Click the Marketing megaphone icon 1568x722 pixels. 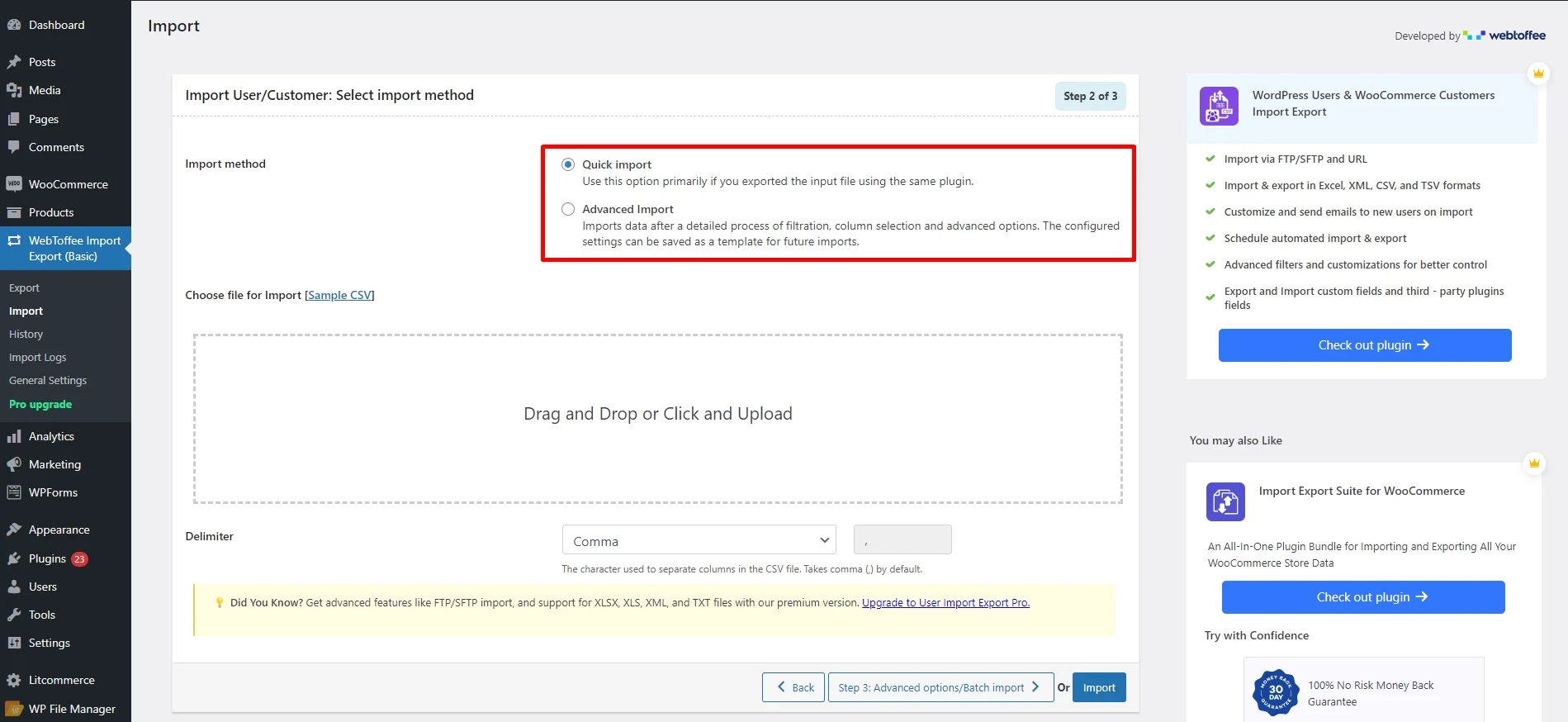[x=14, y=464]
